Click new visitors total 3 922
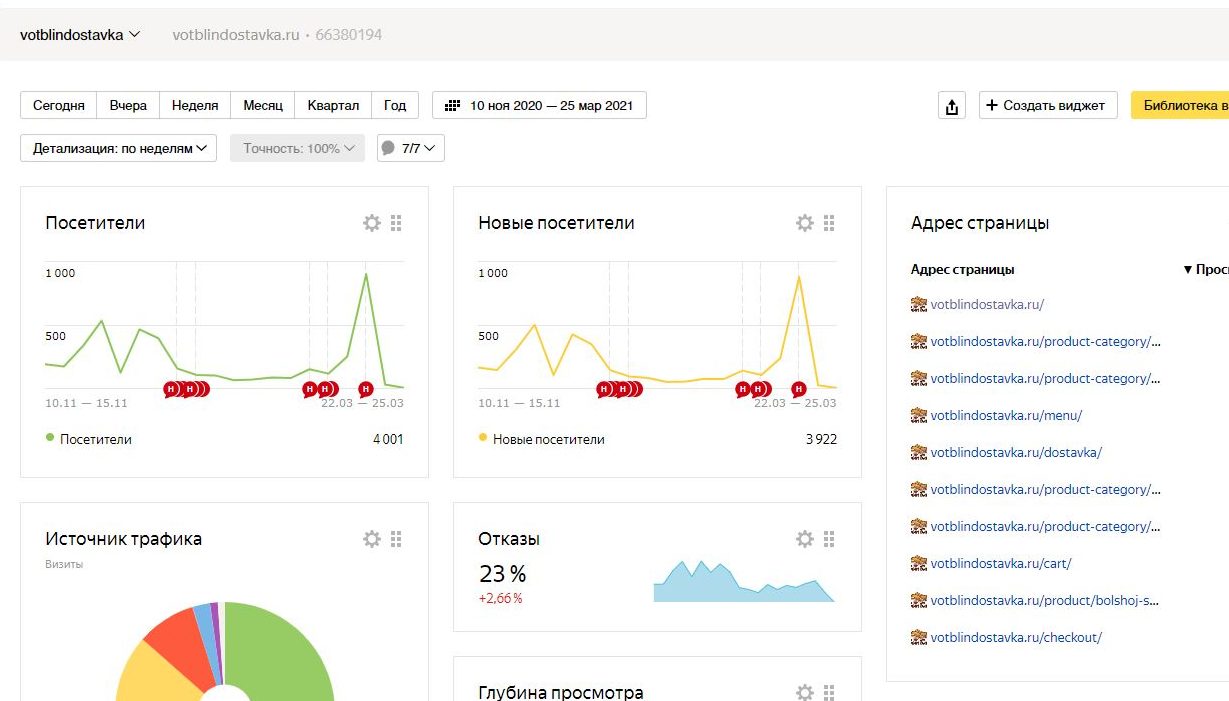1229x701 pixels. pyautogui.click(x=821, y=439)
